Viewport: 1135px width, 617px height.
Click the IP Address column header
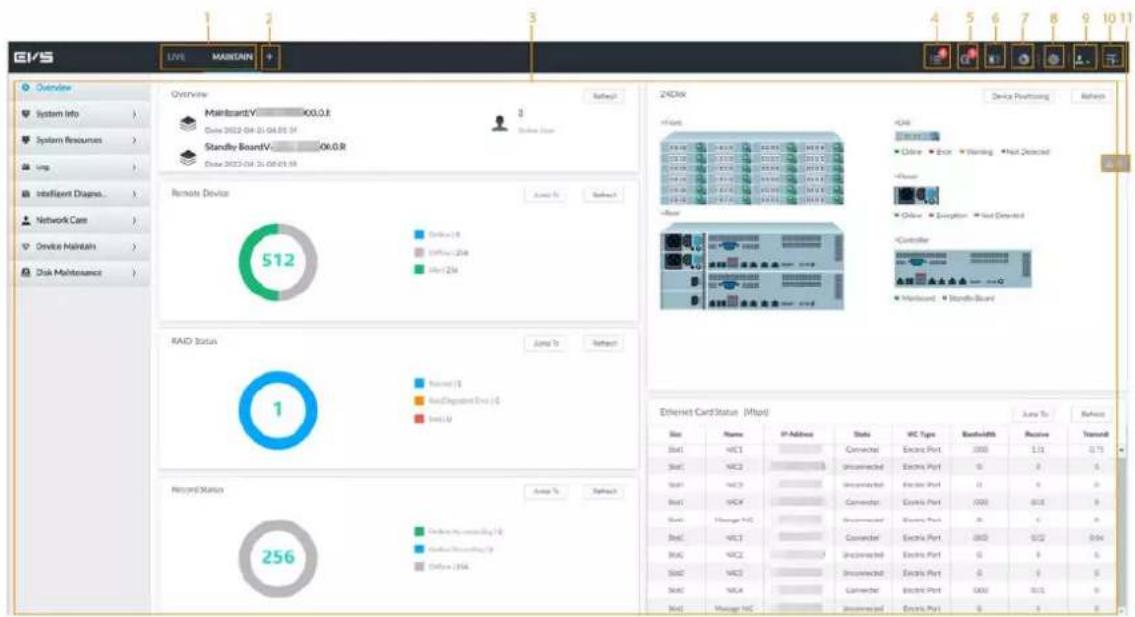(x=797, y=435)
